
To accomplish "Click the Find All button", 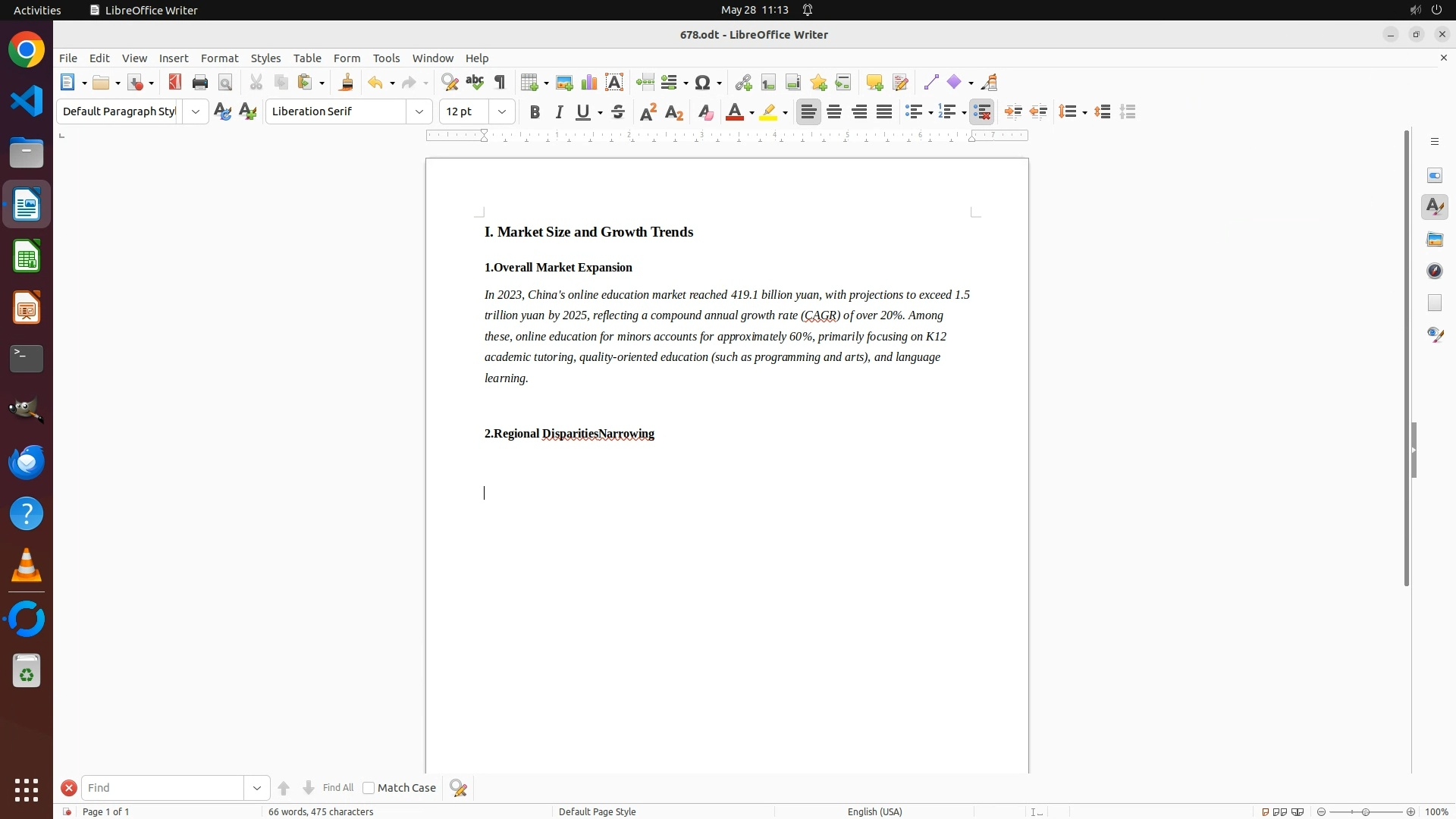I will pos(337,788).
